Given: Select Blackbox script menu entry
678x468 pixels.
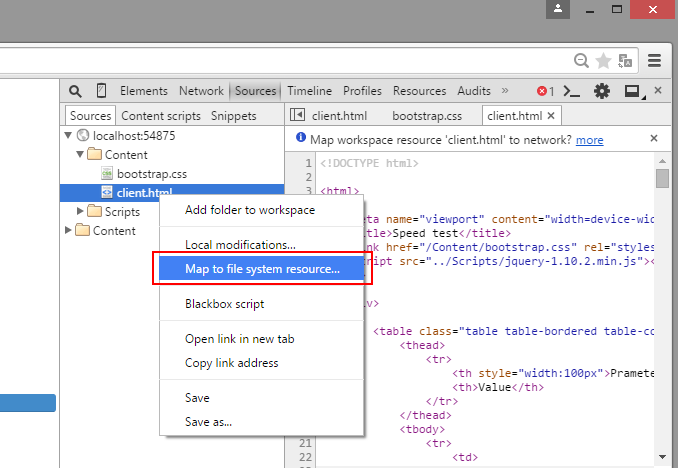Looking at the screenshot, I should pos(262,304).
